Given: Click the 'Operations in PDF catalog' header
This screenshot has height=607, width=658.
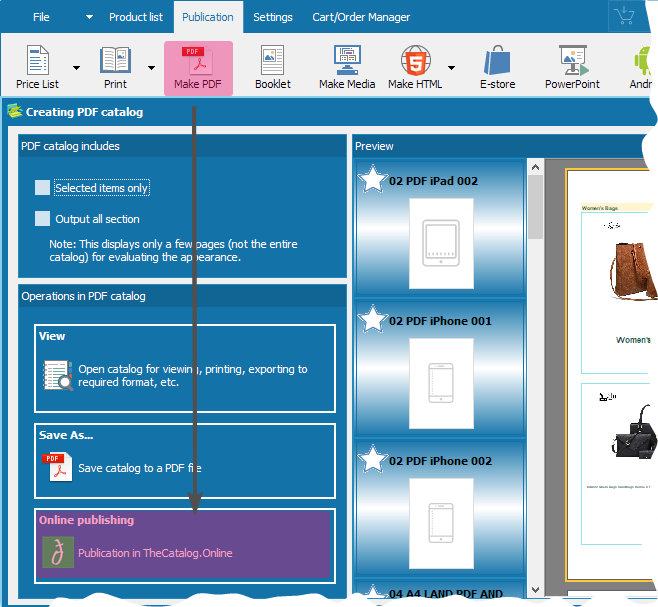Looking at the screenshot, I should click(84, 296).
